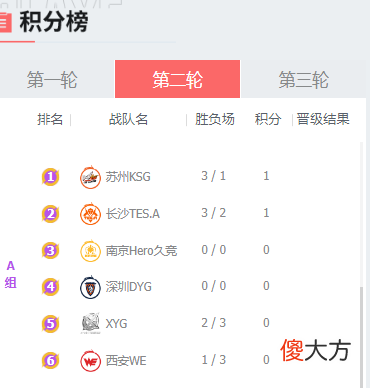Click the rank 5 badge
The height and width of the screenshot is (388, 370).
click(x=50, y=324)
